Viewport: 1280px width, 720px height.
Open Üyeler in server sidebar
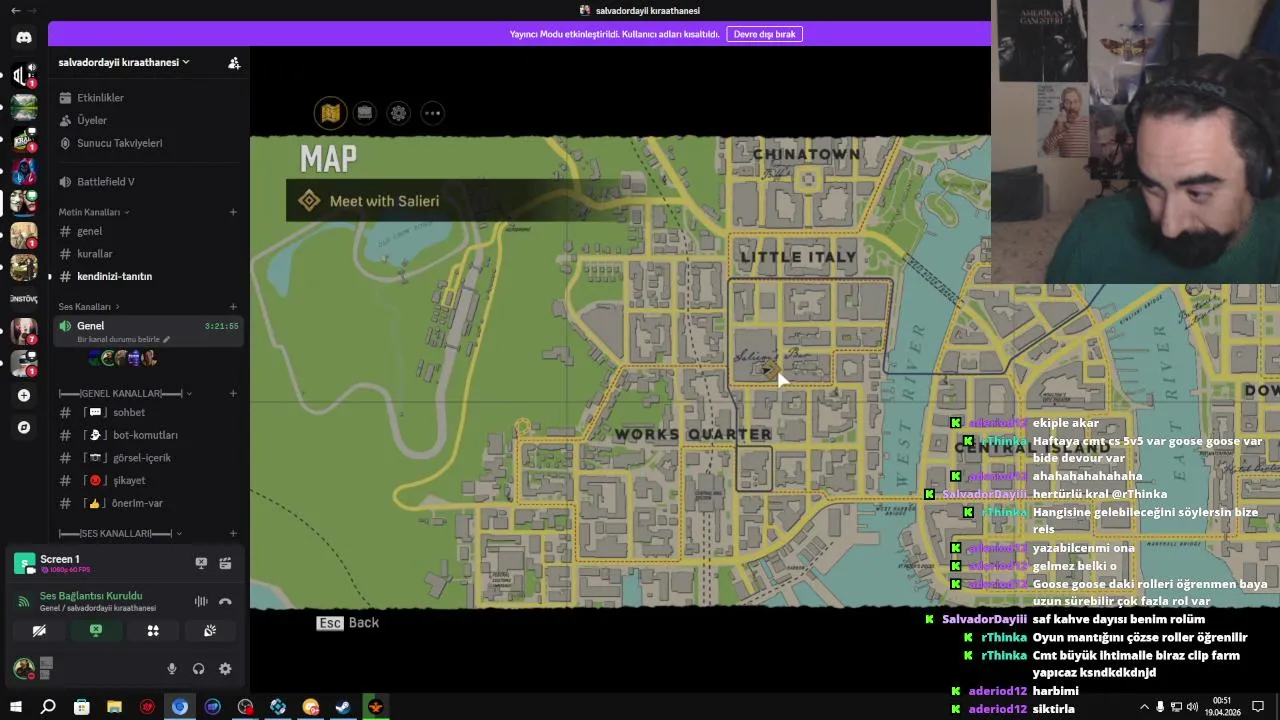pyautogui.click(x=148, y=120)
